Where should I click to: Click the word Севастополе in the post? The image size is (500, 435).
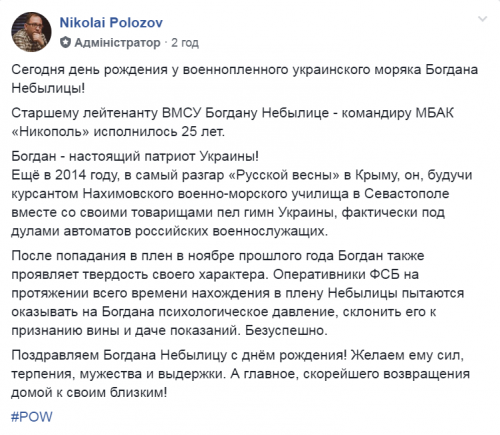point(407,194)
